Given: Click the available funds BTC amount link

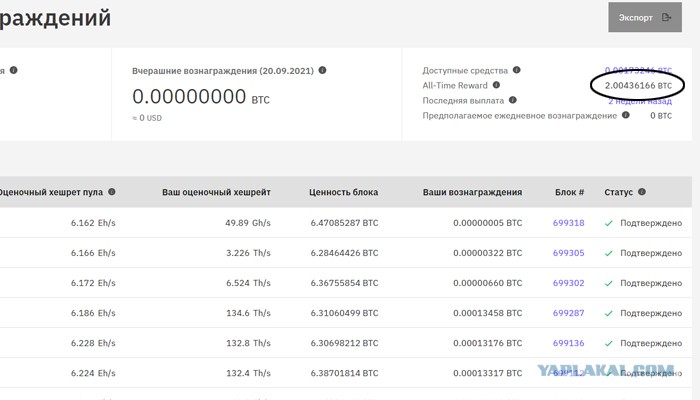Looking at the screenshot, I should click(x=638, y=71).
